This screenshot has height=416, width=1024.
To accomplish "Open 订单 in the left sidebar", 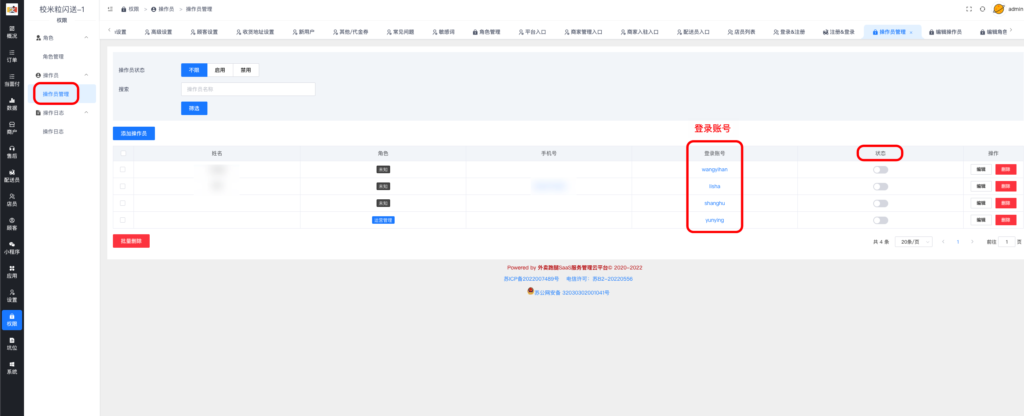I will (11, 56).
